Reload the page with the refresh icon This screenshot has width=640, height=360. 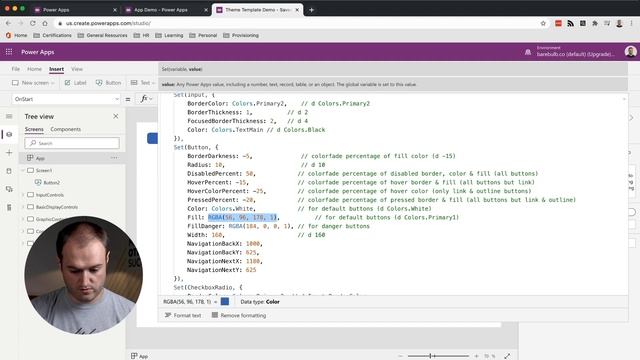[x=33, y=23]
